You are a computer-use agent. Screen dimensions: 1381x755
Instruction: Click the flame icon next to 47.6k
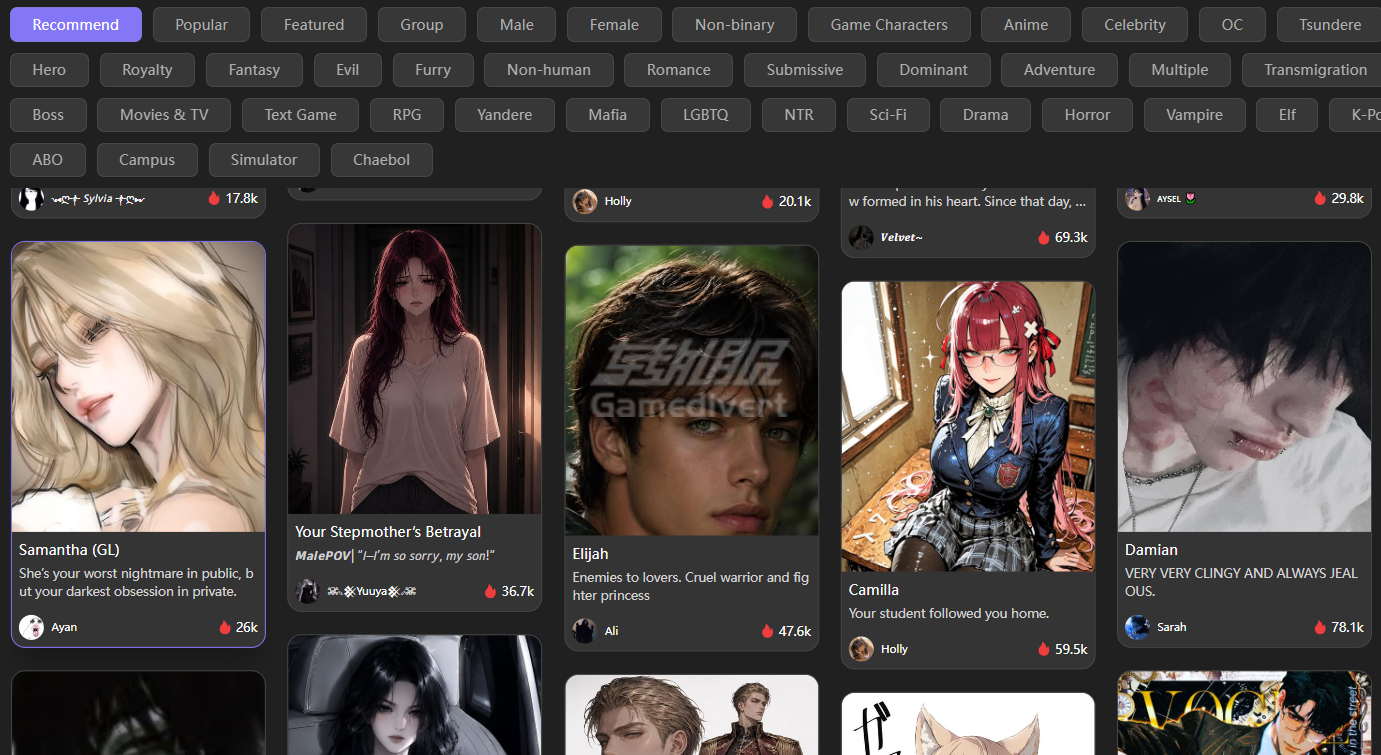tap(768, 631)
